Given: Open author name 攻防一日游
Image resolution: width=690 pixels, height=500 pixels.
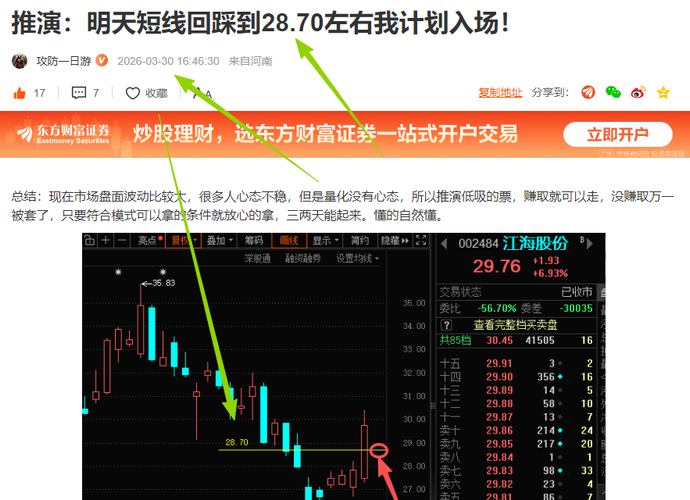Looking at the screenshot, I should [64, 61].
